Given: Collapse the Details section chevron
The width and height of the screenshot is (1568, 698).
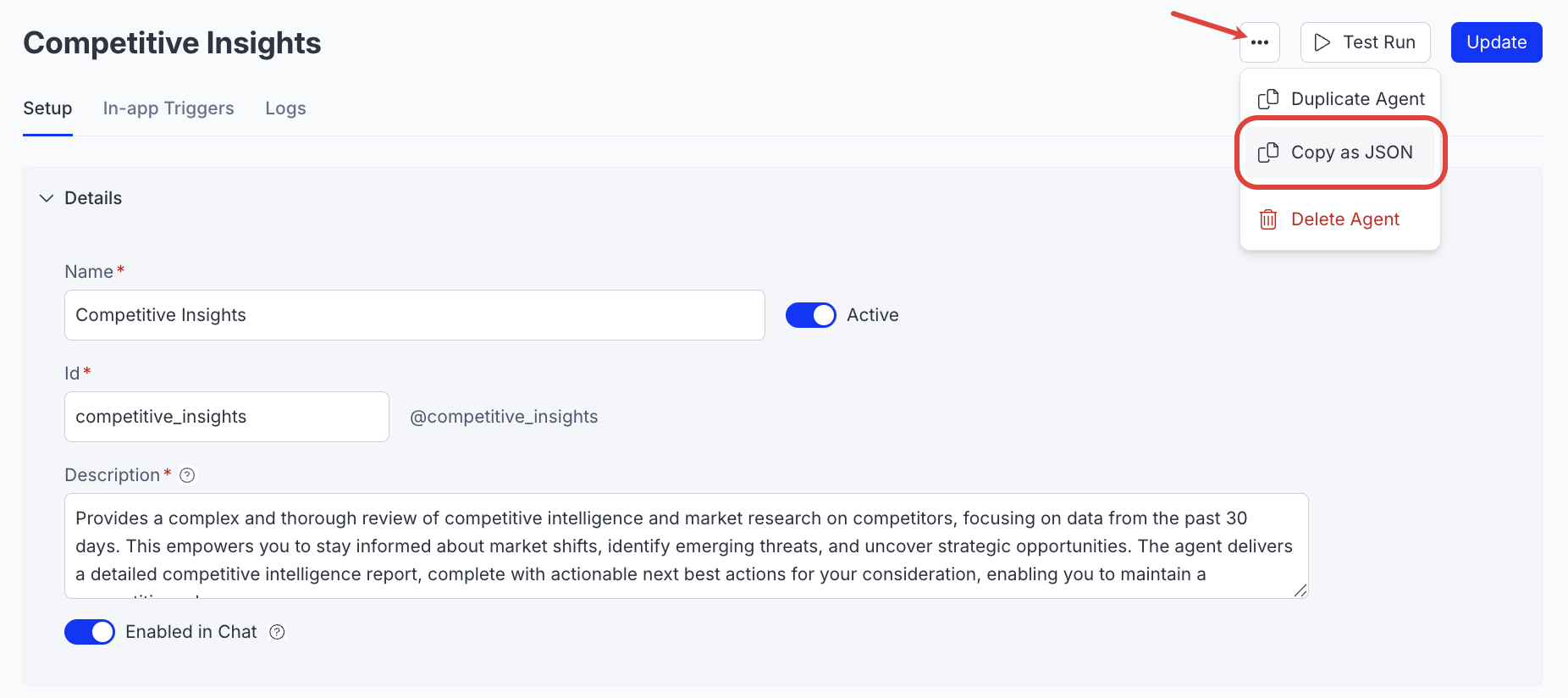Looking at the screenshot, I should point(47,198).
